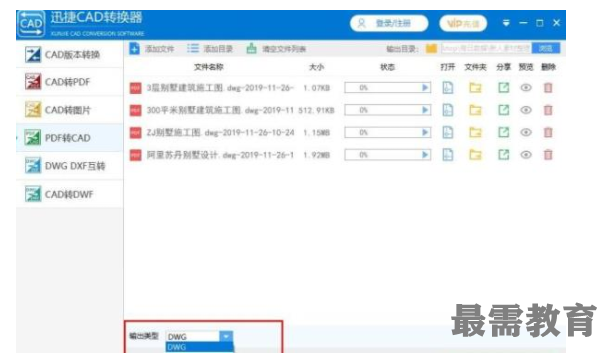The image size is (603, 360).
Task: Open folder for 阿里苏丹别墅设计 file
Action: [x=475, y=155]
